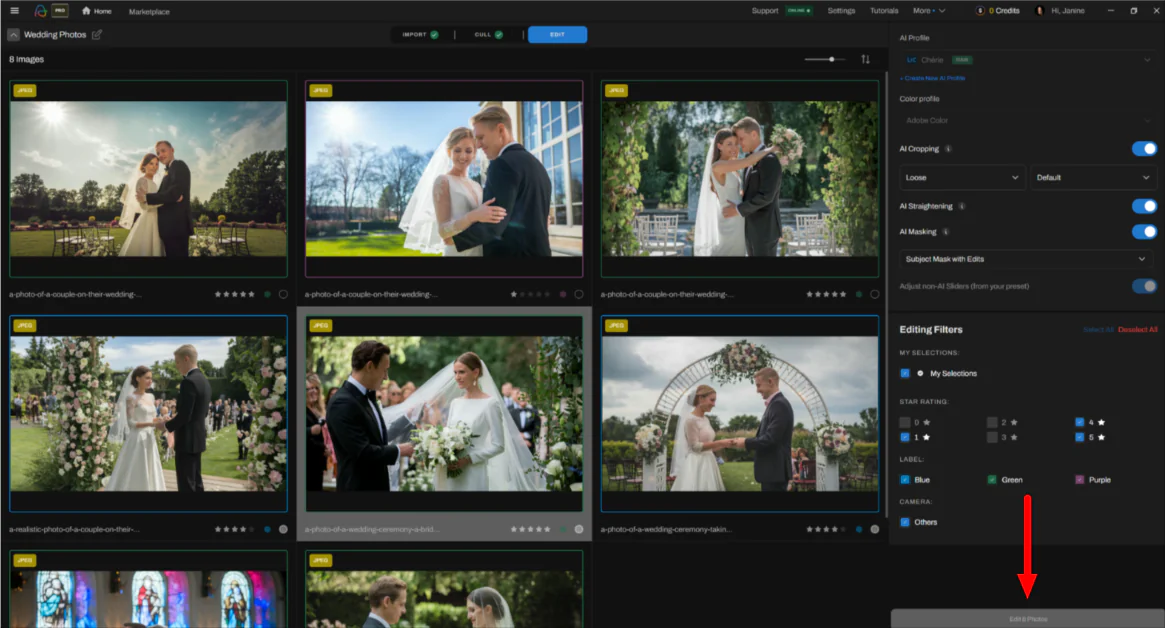Check the 2 star rating filter
The image size is (1165, 628).
[992, 422]
